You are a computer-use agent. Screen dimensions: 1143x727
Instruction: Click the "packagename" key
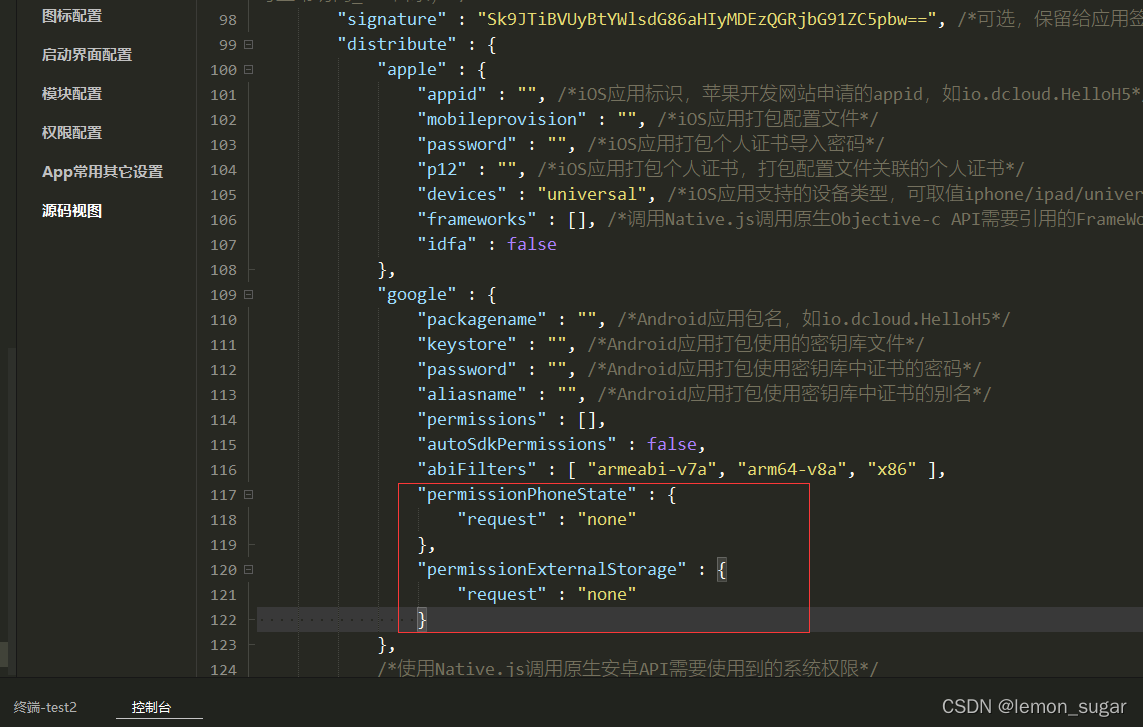[x=482, y=319]
